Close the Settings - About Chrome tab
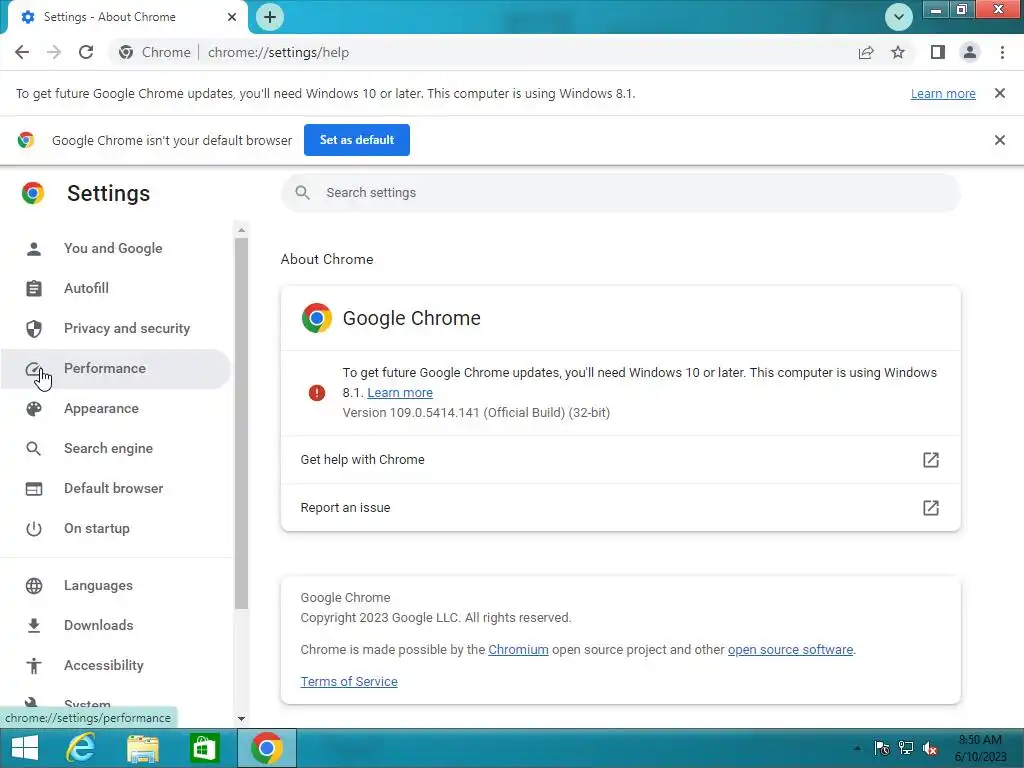The height and width of the screenshot is (768, 1024). click(232, 17)
